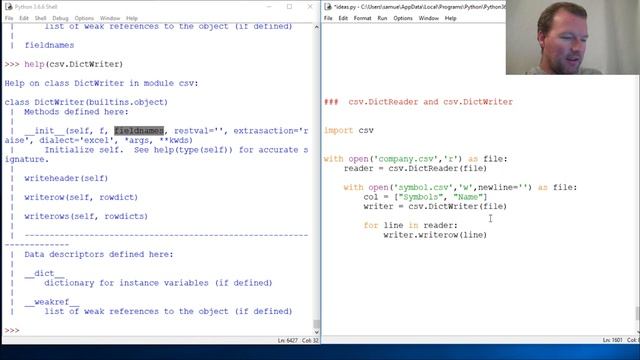Image resolution: width=640 pixels, height=360 pixels.
Task: Minimize the Python Shell window
Action: tap(269, 7)
